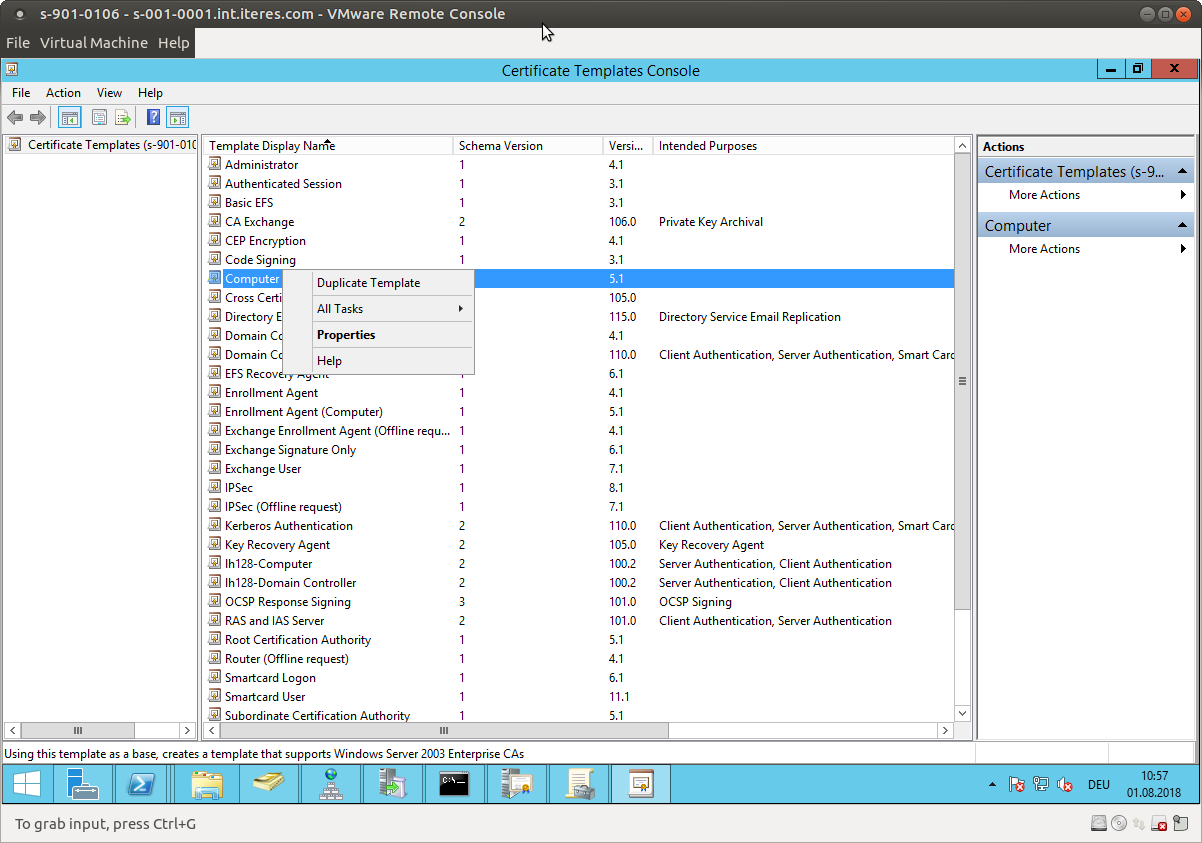
Task: Click the globe network diagram taskbar icon
Action: coord(331,785)
